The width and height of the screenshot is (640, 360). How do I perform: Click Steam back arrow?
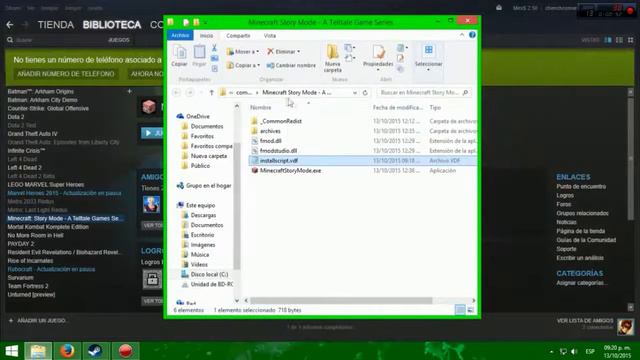[10, 25]
